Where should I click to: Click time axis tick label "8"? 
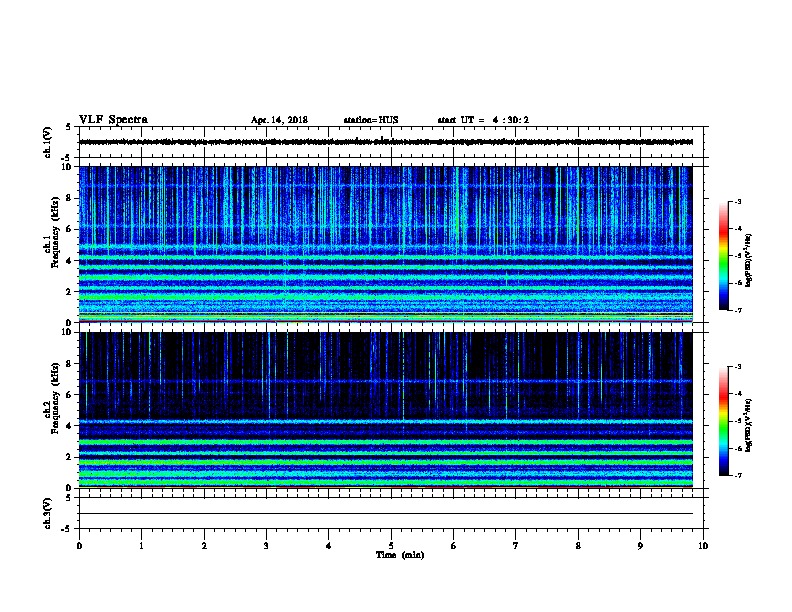(578, 546)
